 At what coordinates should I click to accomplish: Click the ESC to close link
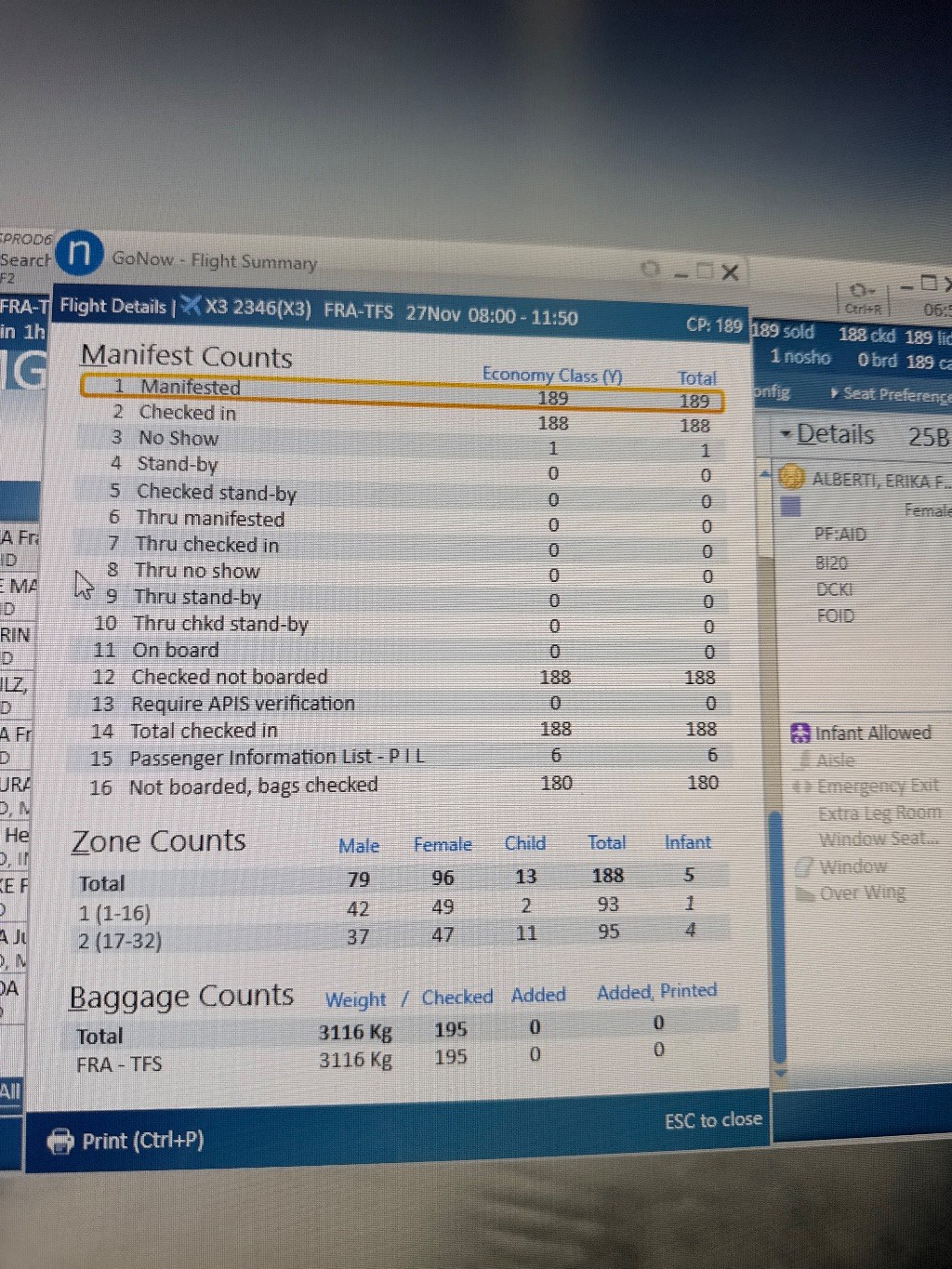712,1120
